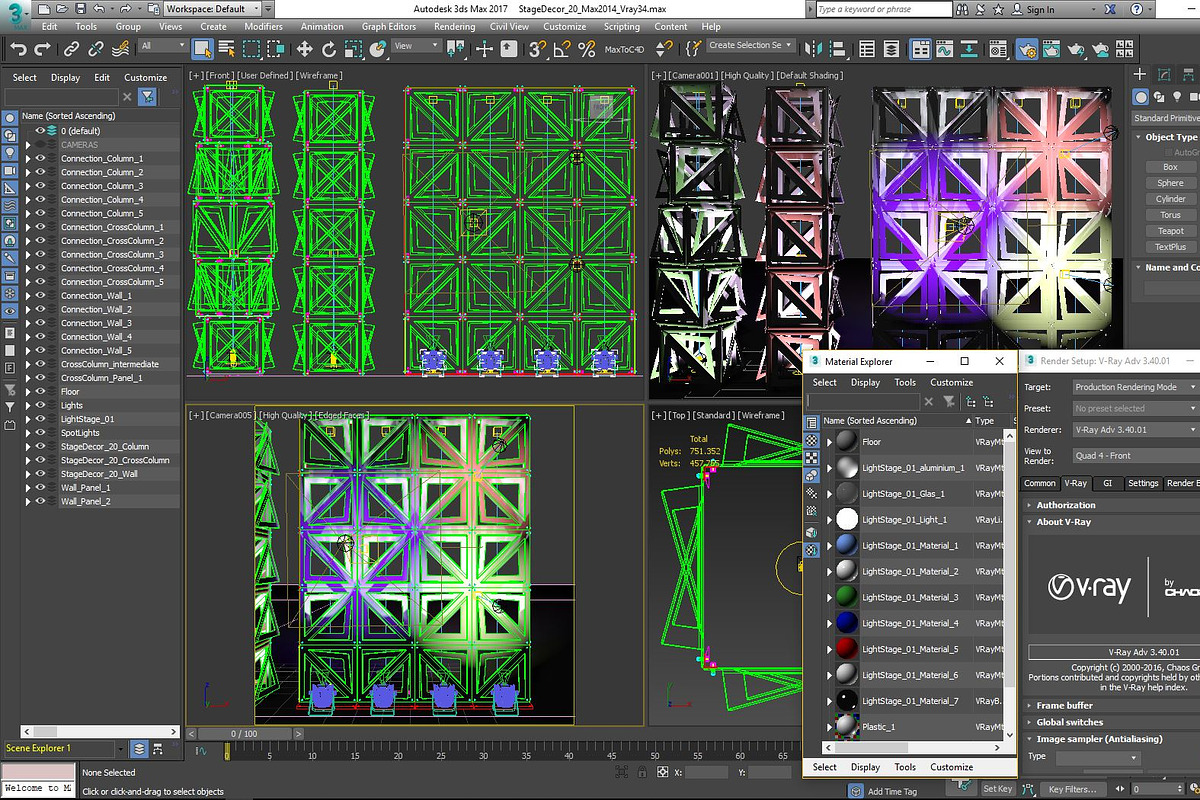This screenshot has height=800, width=1200.
Task: Open the Rendering menu
Action: pyautogui.click(x=454, y=27)
